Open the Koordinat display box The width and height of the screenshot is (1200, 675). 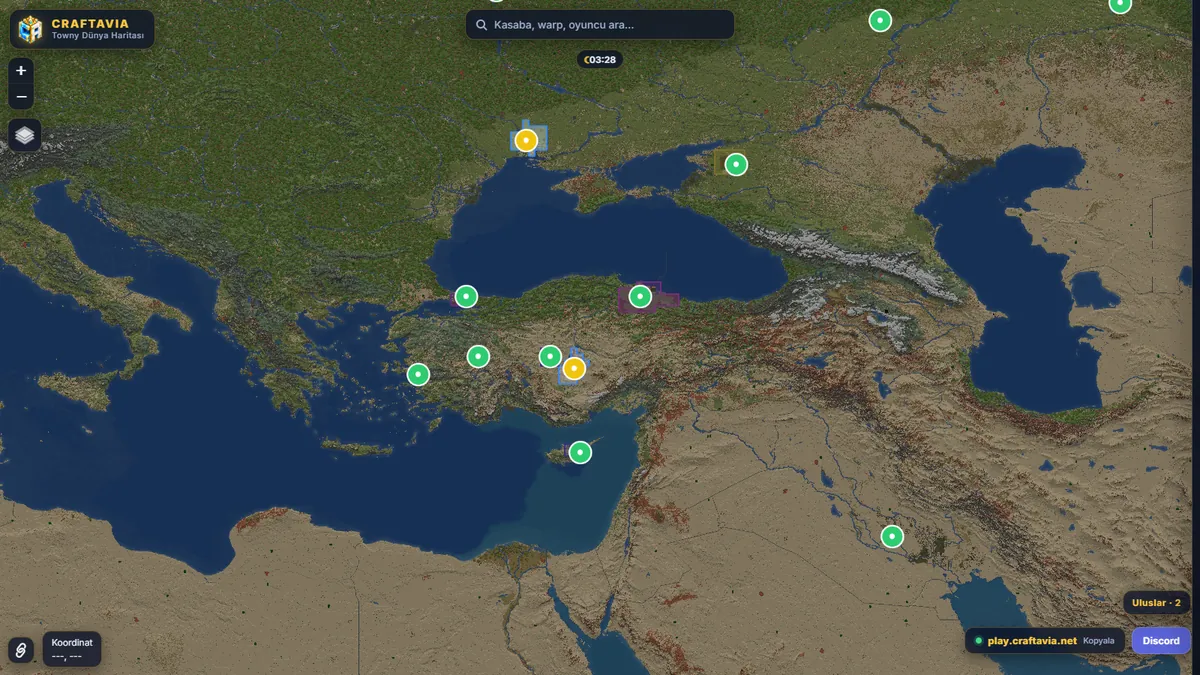72,650
